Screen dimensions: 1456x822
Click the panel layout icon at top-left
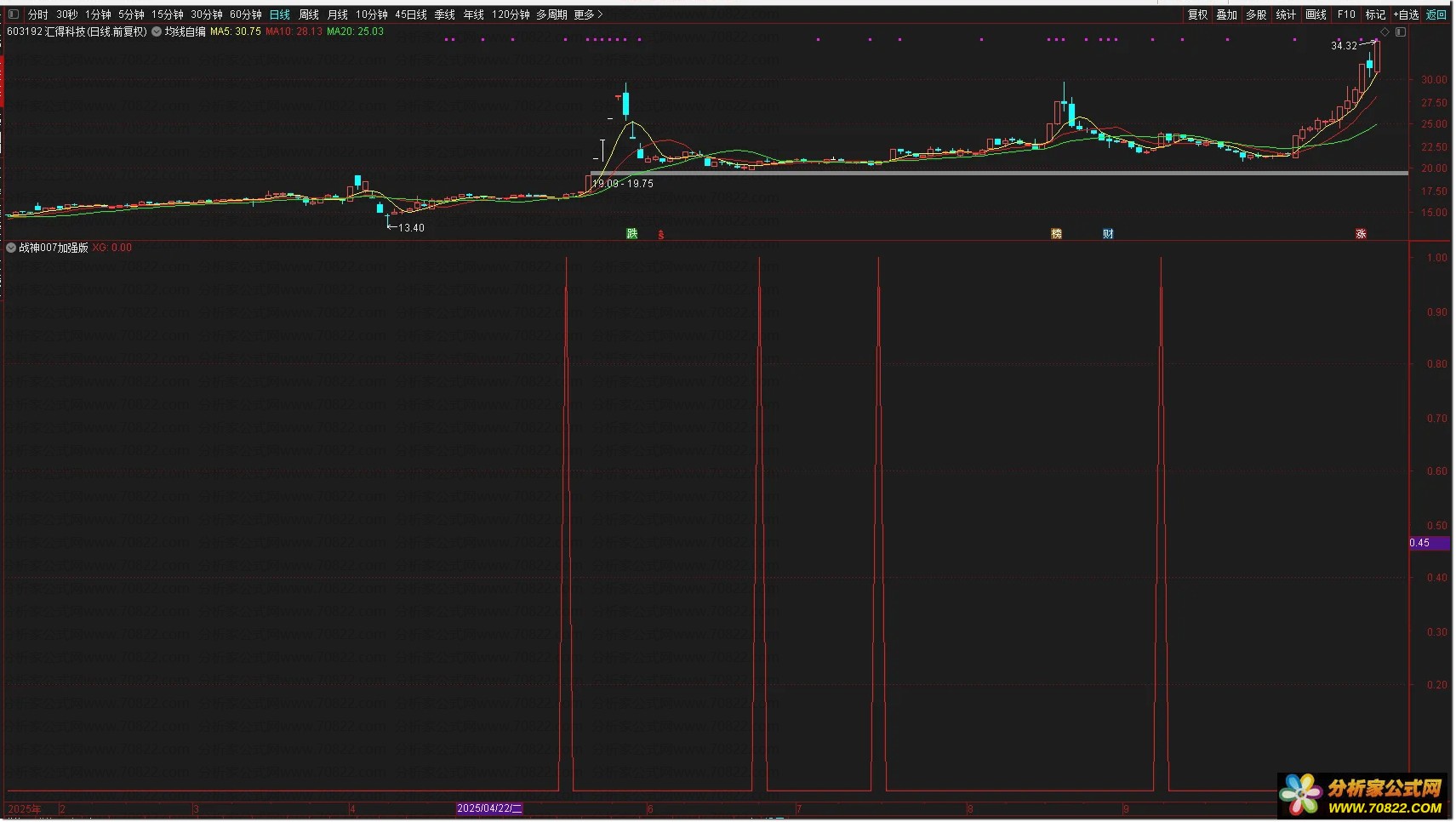click(13, 14)
